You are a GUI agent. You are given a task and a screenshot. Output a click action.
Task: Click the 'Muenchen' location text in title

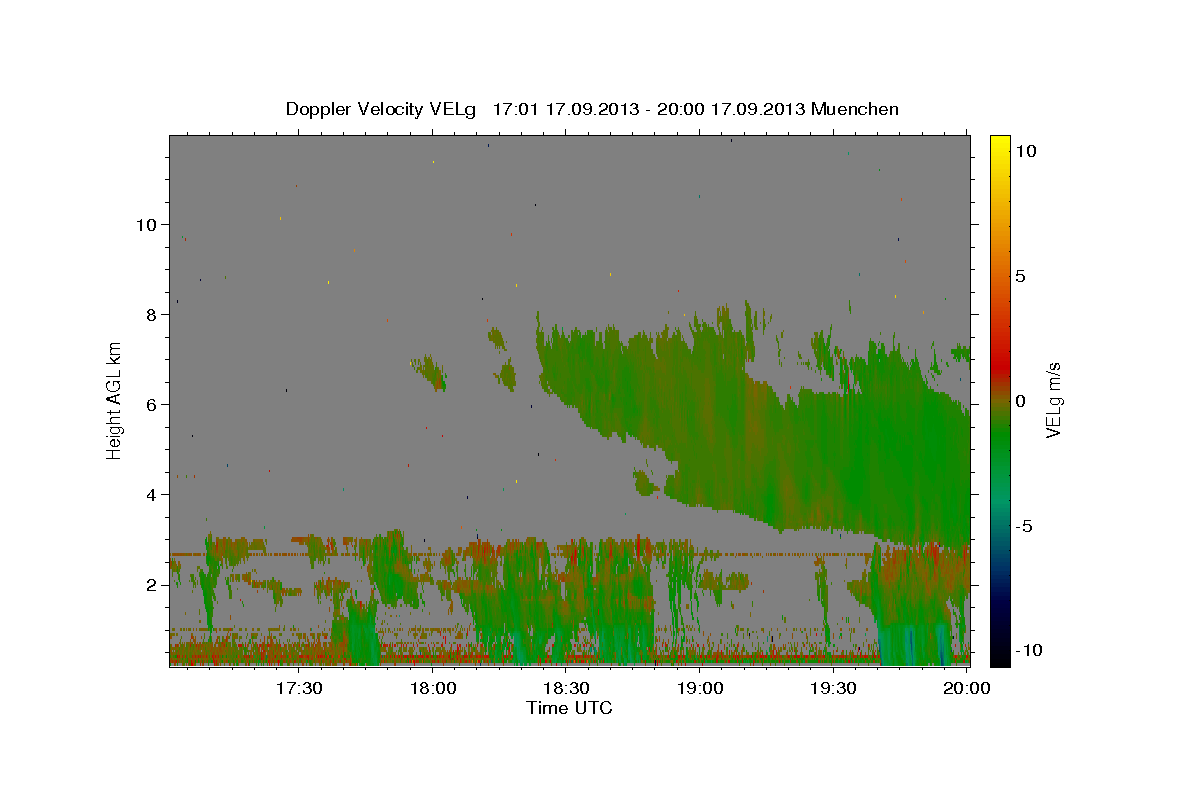click(x=855, y=109)
